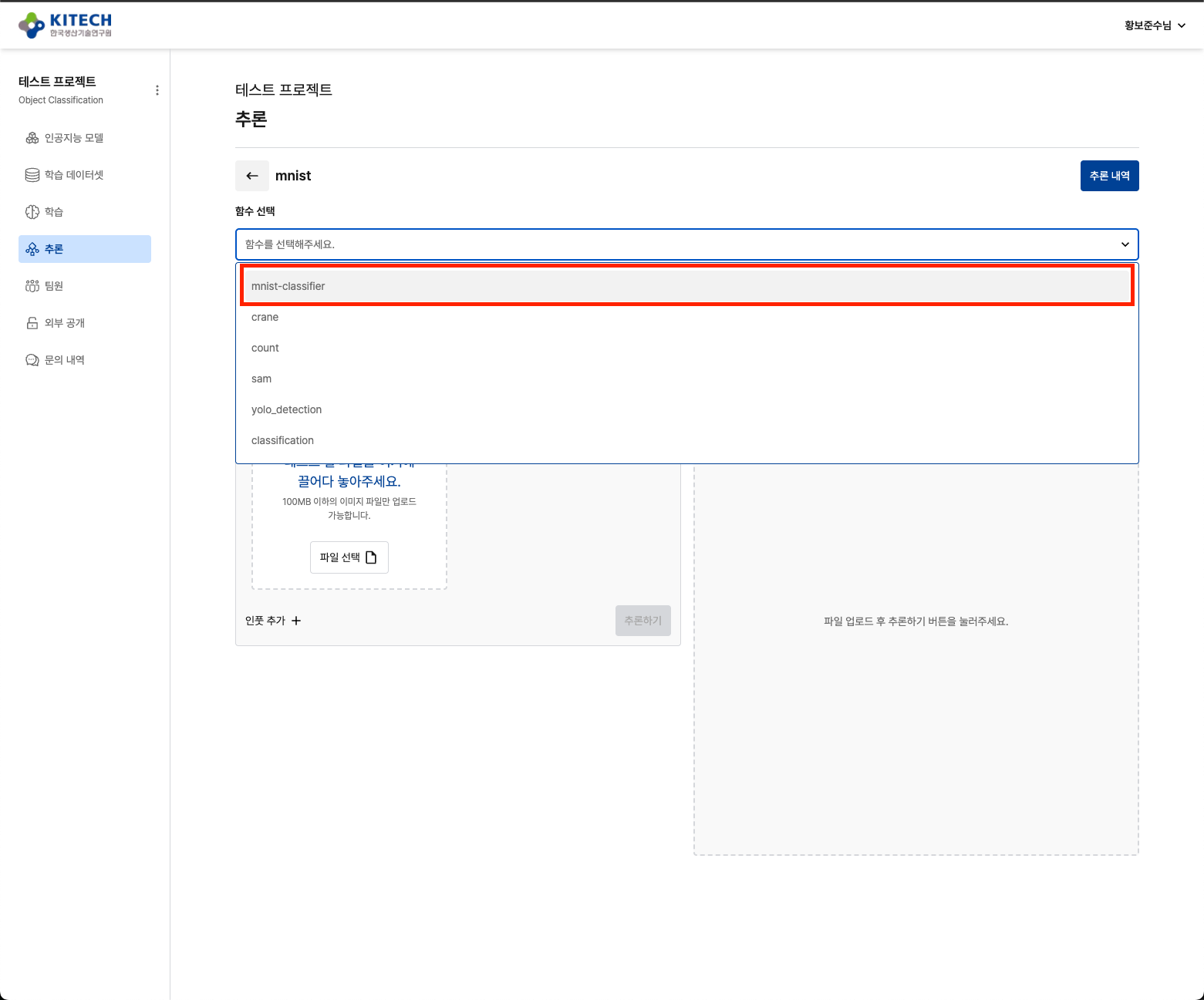Click the chat icon for 문의 내역
The image size is (1204, 1000).
32,360
